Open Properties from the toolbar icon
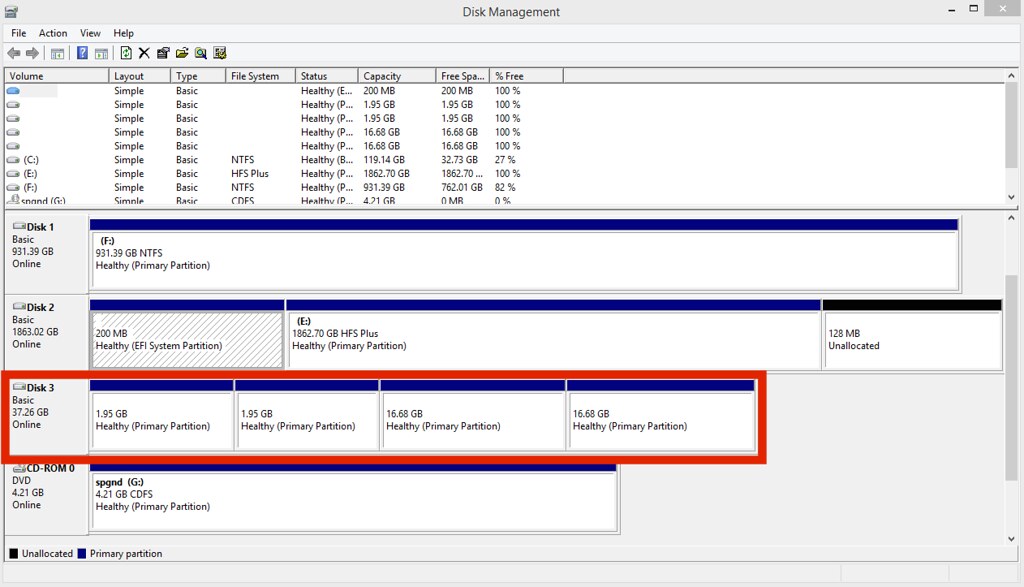 [x=163, y=54]
